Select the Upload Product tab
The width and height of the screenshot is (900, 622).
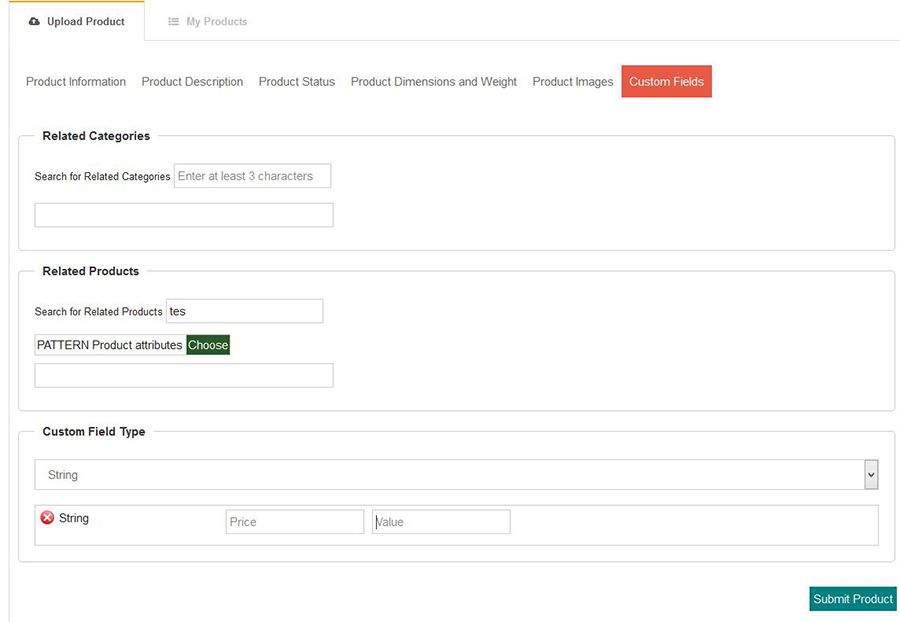tap(76, 21)
